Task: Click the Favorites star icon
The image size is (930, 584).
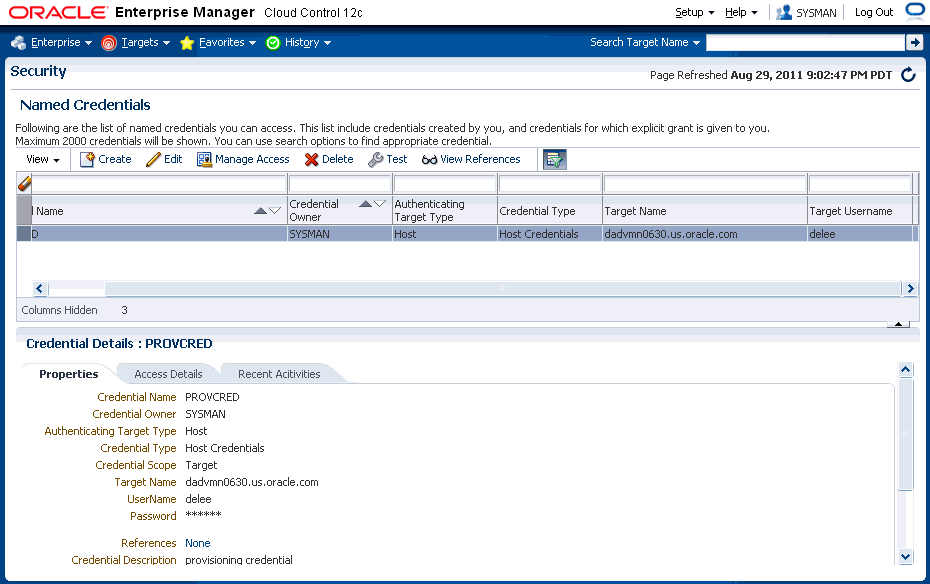Action: coord(187,43)
